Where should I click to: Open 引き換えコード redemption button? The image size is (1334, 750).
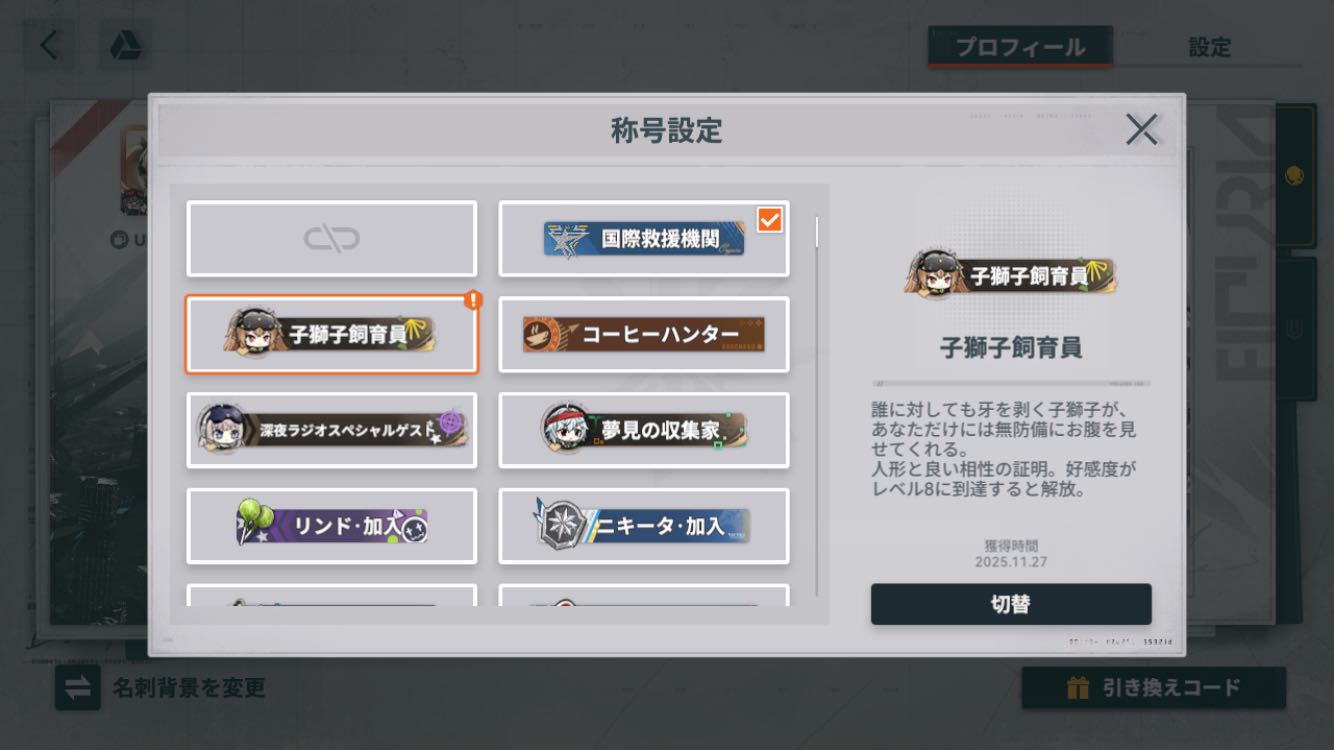point(1153,688)
